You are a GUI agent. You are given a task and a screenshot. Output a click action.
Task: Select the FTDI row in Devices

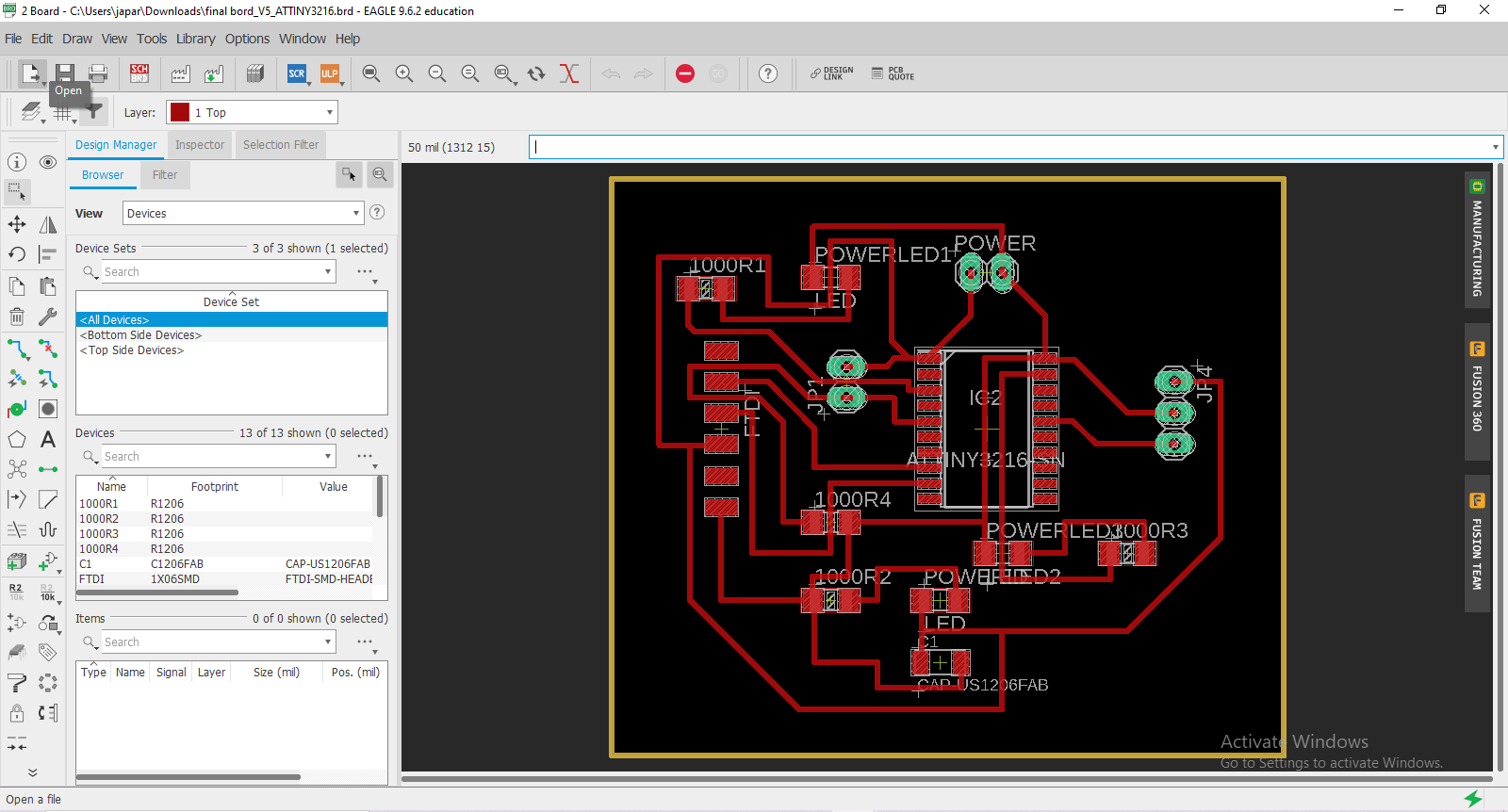click(226, 579)
